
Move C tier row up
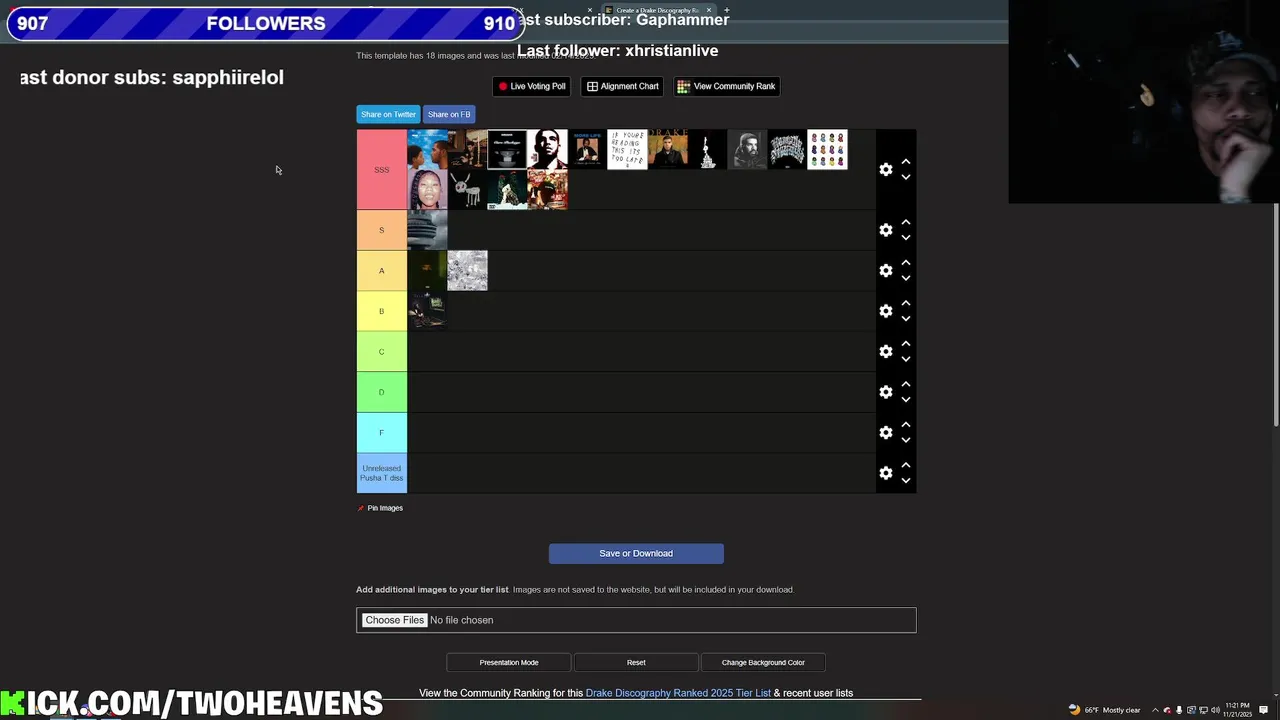pos(905,344)
